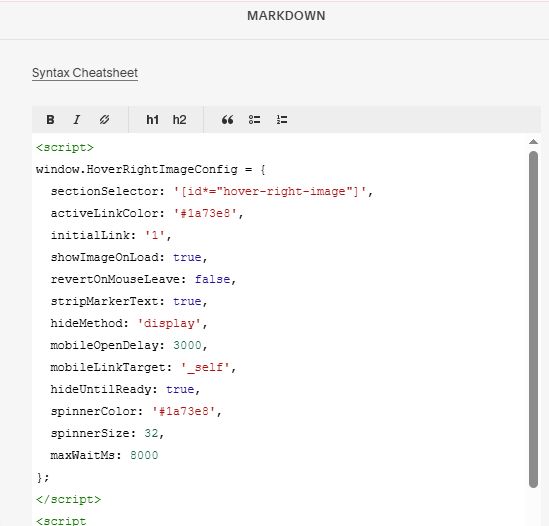Click the spinnerColor value '#1a73e8'
Screen dimensions: 549x526
pyautogui.click(x=184, y=411)
